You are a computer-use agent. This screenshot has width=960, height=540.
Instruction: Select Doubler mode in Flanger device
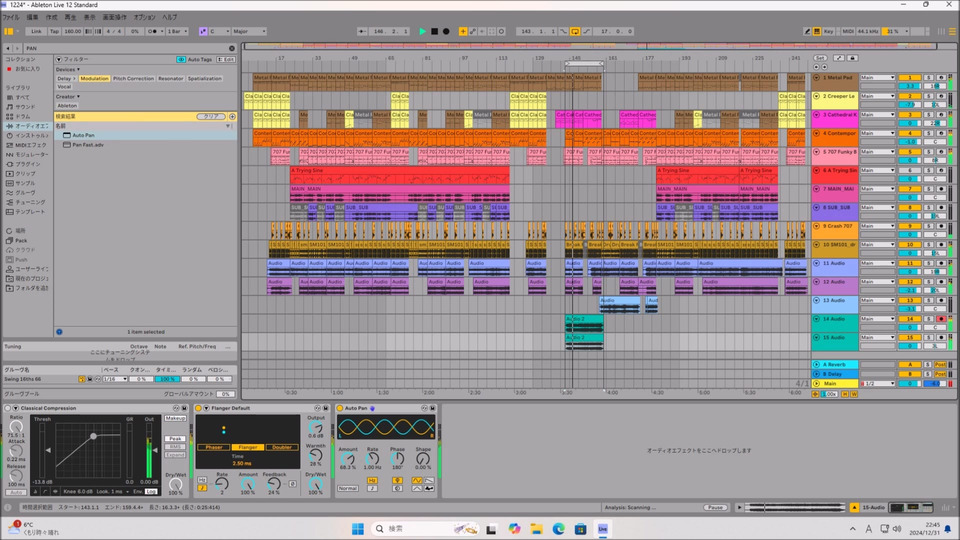pyautogui.click(x=281, y=447)
